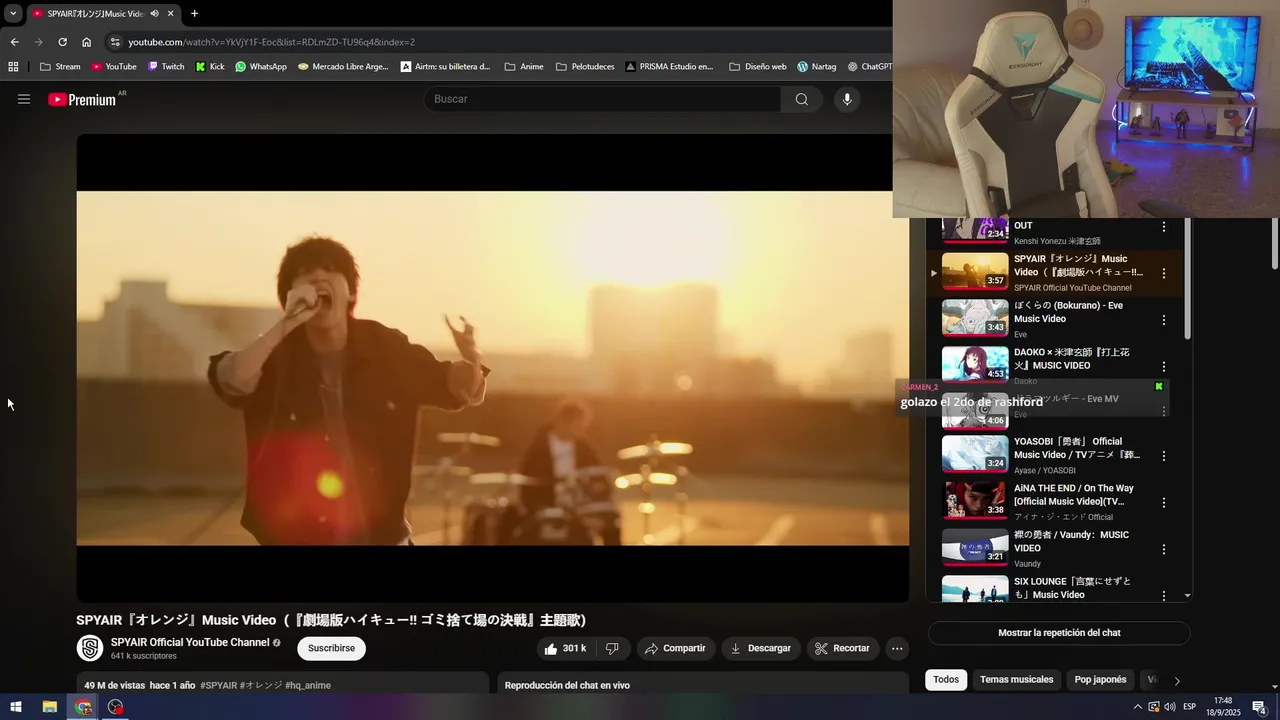The width and height of the screenshot is (1280, 720).
Task: Play Bokurano Eve thumbnail in playlist
Action: click(975, 318)
